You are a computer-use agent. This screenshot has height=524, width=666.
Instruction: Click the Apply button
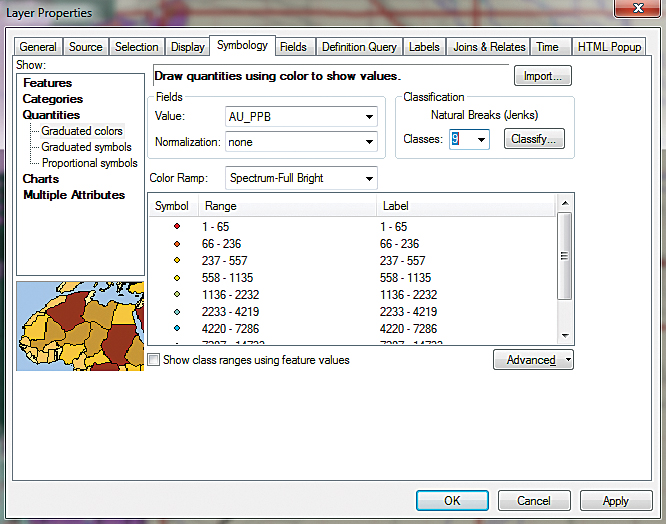click(x=616, y=501)
